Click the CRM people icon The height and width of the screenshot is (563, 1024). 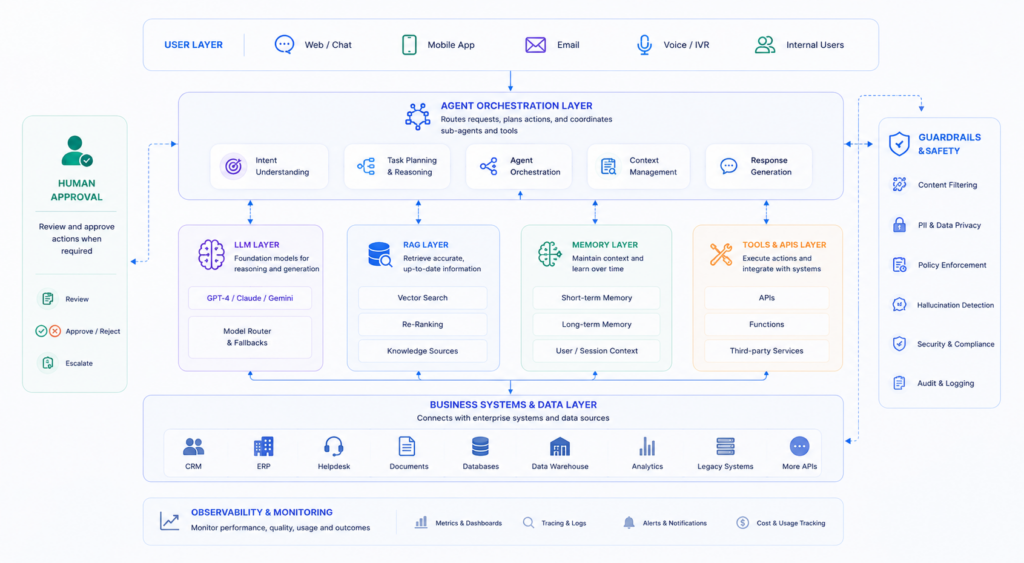193,447
